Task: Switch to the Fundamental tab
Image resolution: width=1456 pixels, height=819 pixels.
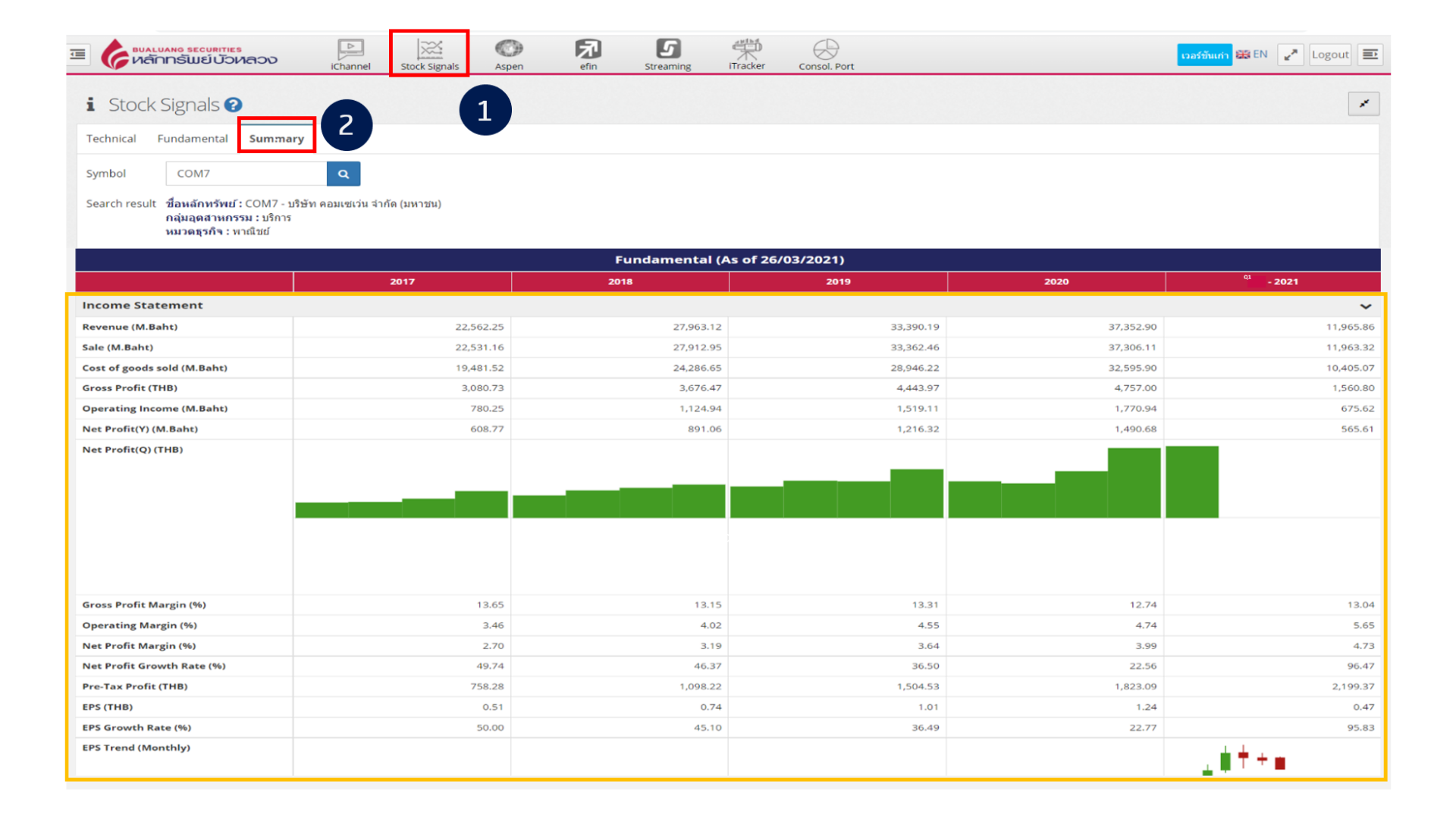Action: click(193, 138)
